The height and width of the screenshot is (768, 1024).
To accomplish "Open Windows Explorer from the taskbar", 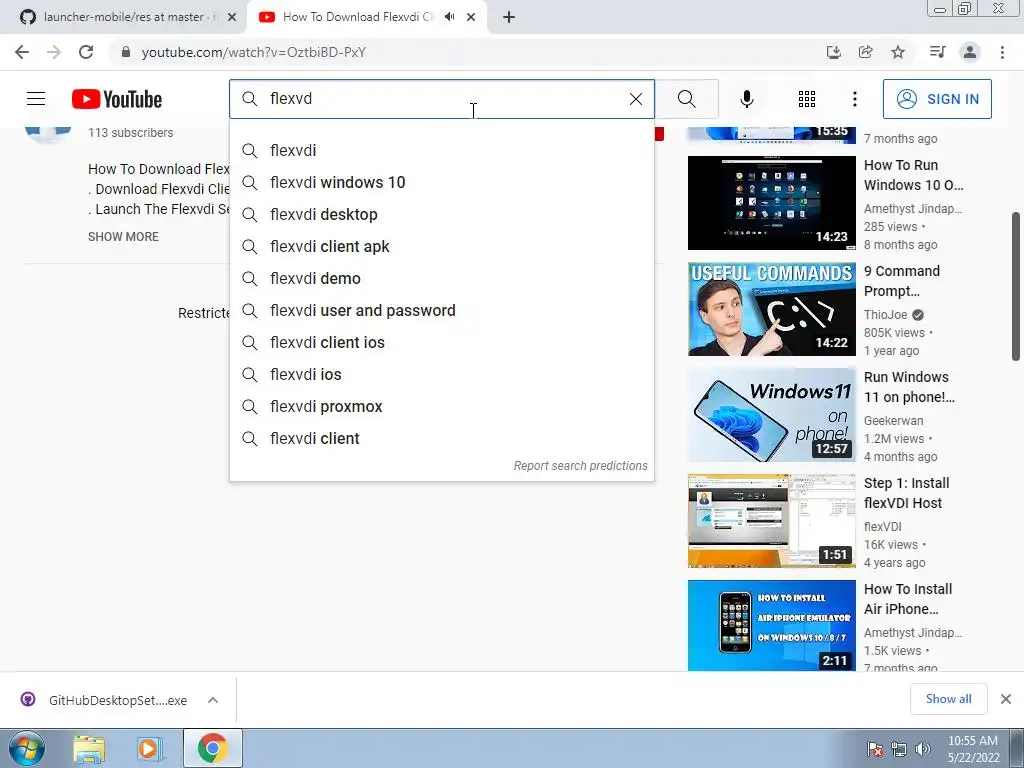I will pos(89,748).
